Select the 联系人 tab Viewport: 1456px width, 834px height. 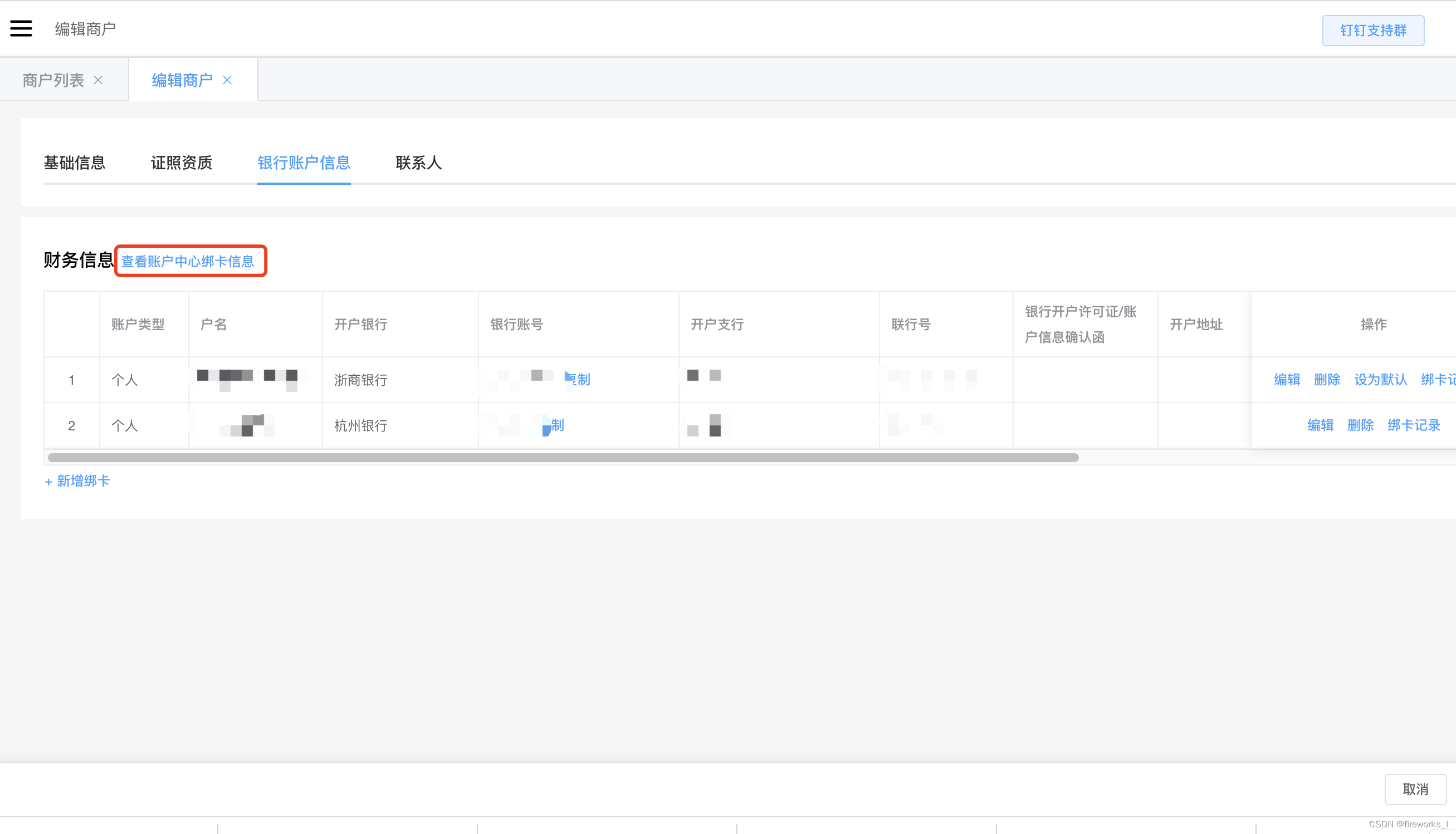[418, 163]
